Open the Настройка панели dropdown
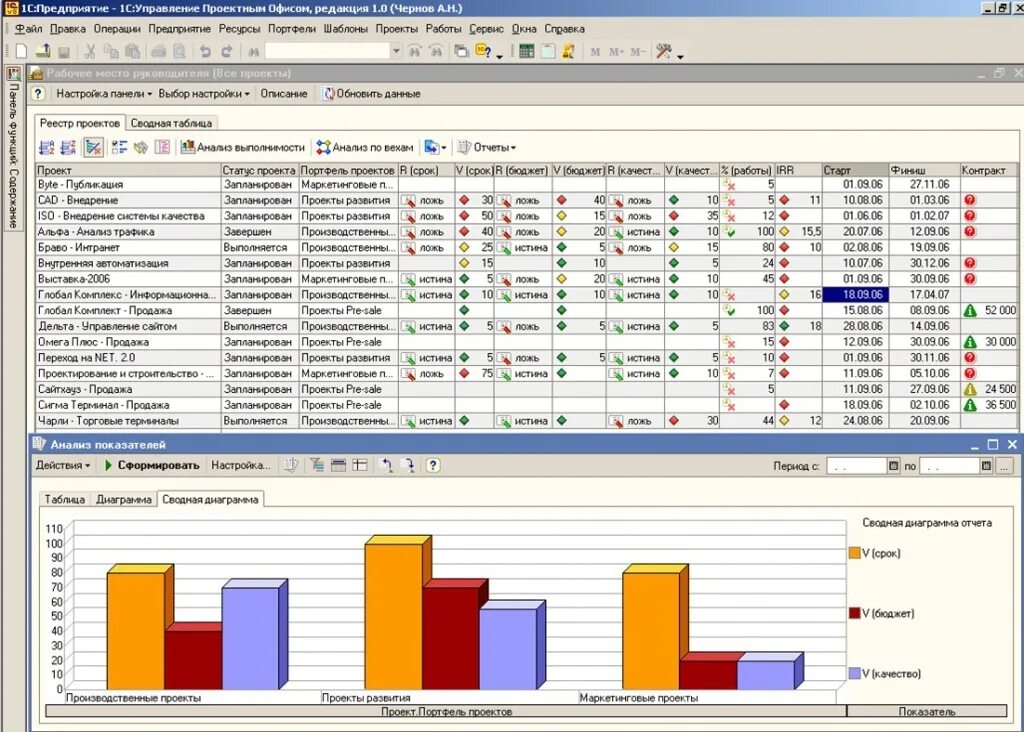 103,93
